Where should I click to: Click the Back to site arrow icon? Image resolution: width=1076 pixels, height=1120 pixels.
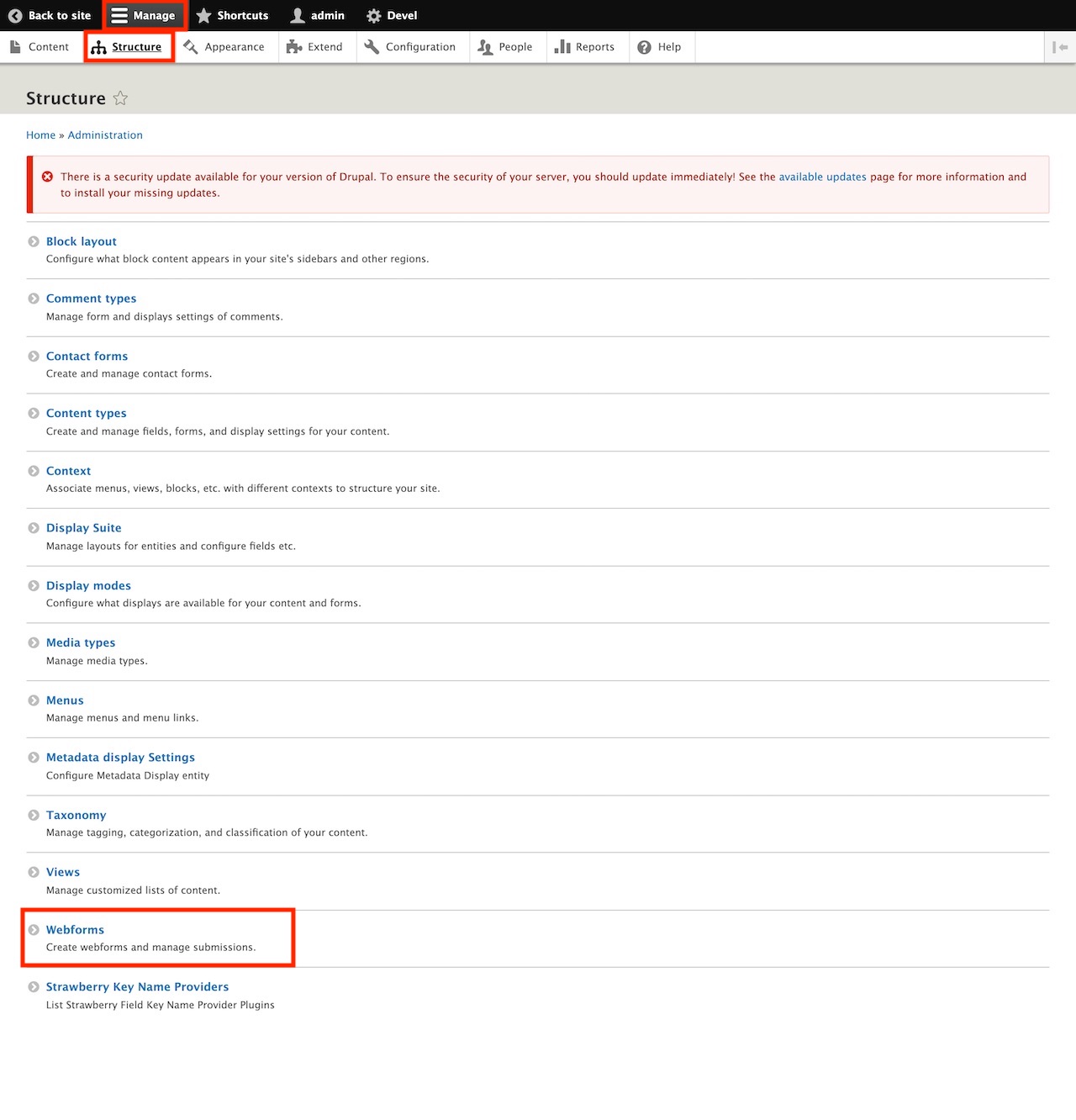pyautogui.click(x=15, y=16)
